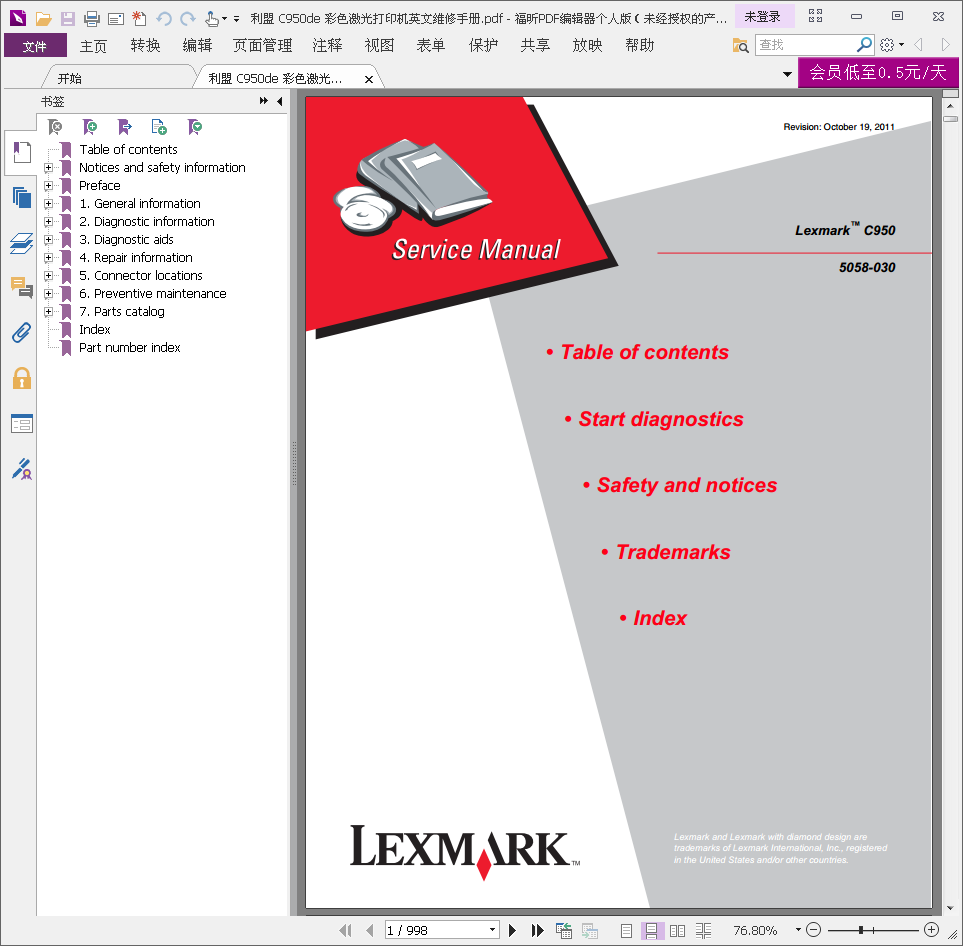Print the document with the printer icon
This screenshot has height=946, width=963.
(x=92, y=18)
